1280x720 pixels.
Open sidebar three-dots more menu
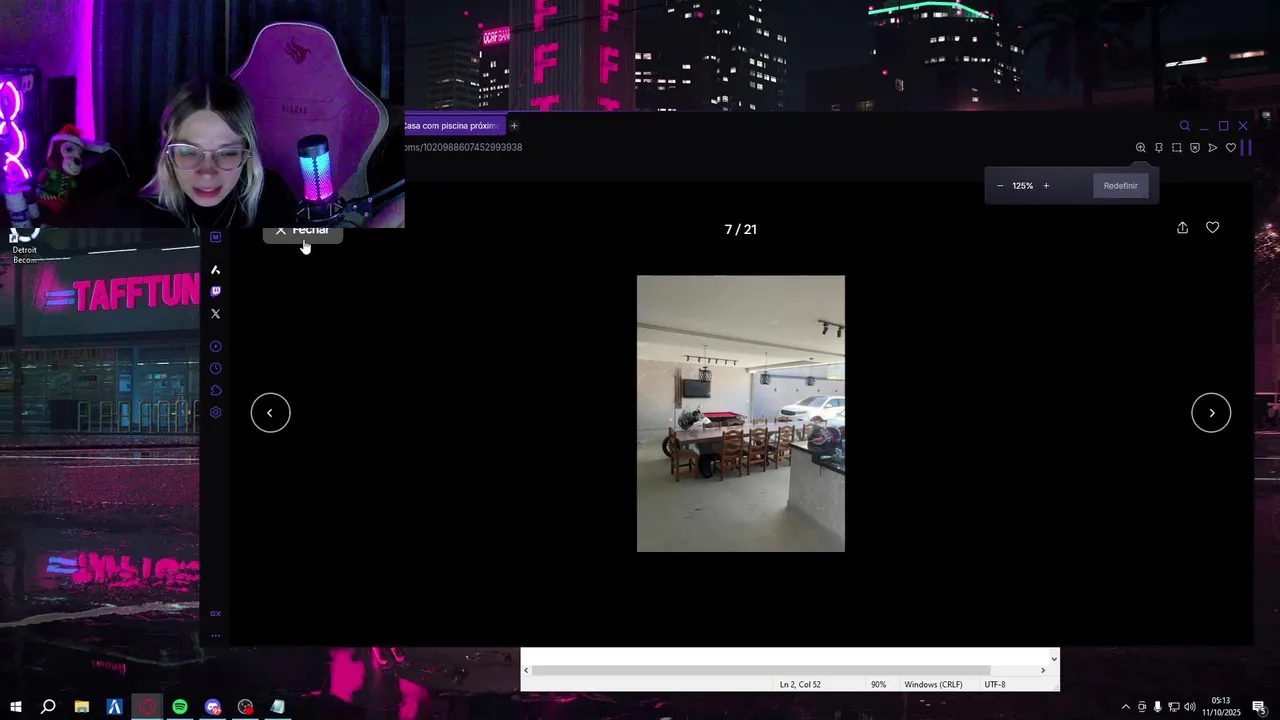click(215, 635)
